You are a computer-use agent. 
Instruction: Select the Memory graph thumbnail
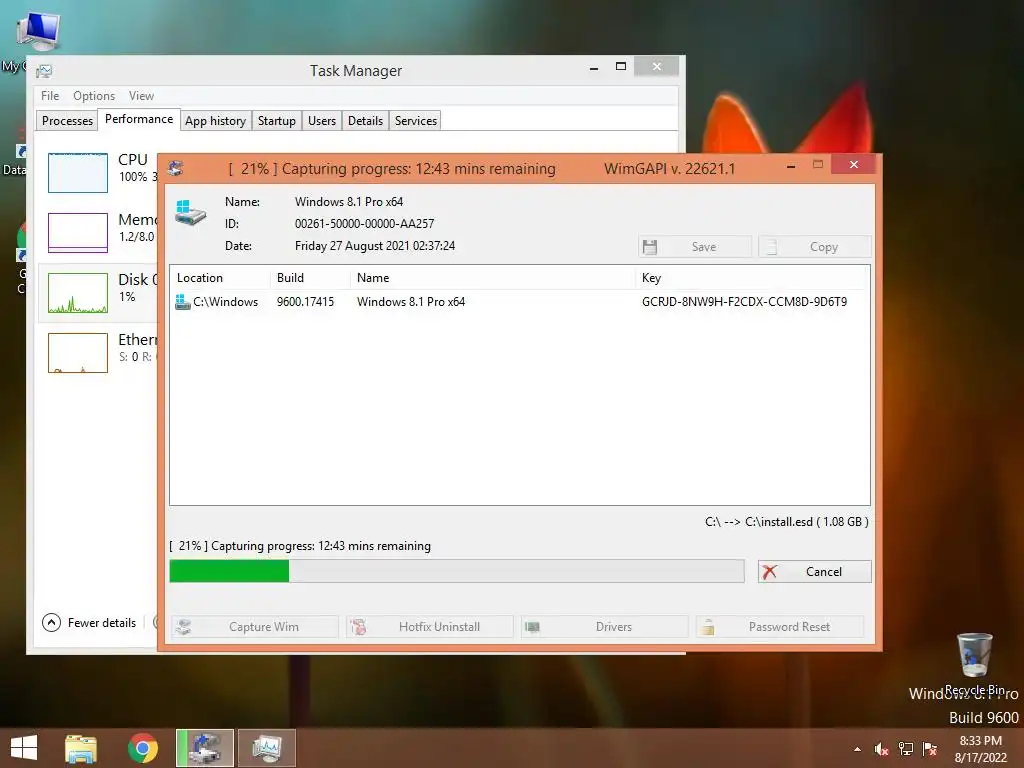[78, 232]
